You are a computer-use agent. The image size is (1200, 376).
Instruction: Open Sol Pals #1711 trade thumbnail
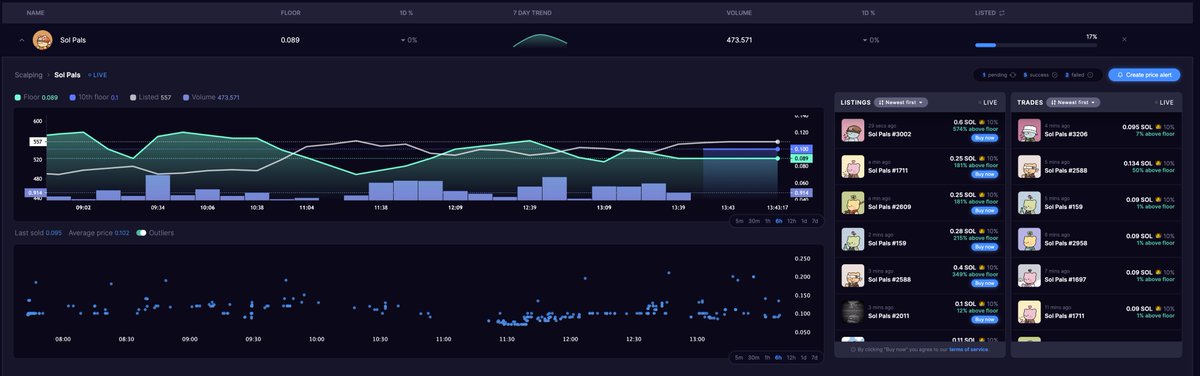click(x=1029, y=311)
